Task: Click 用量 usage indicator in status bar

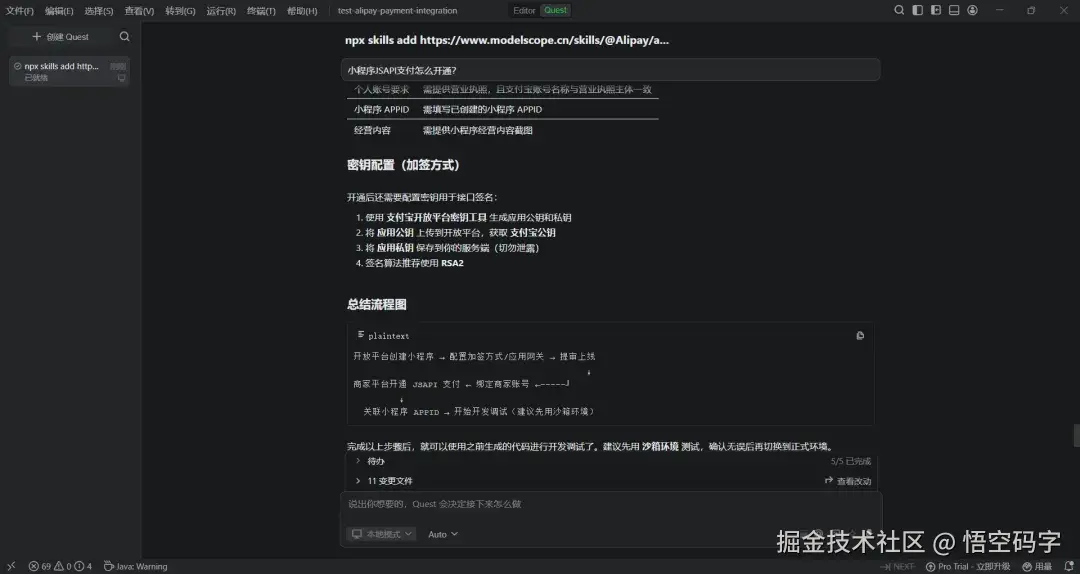Action: [x=1037, y=566]
